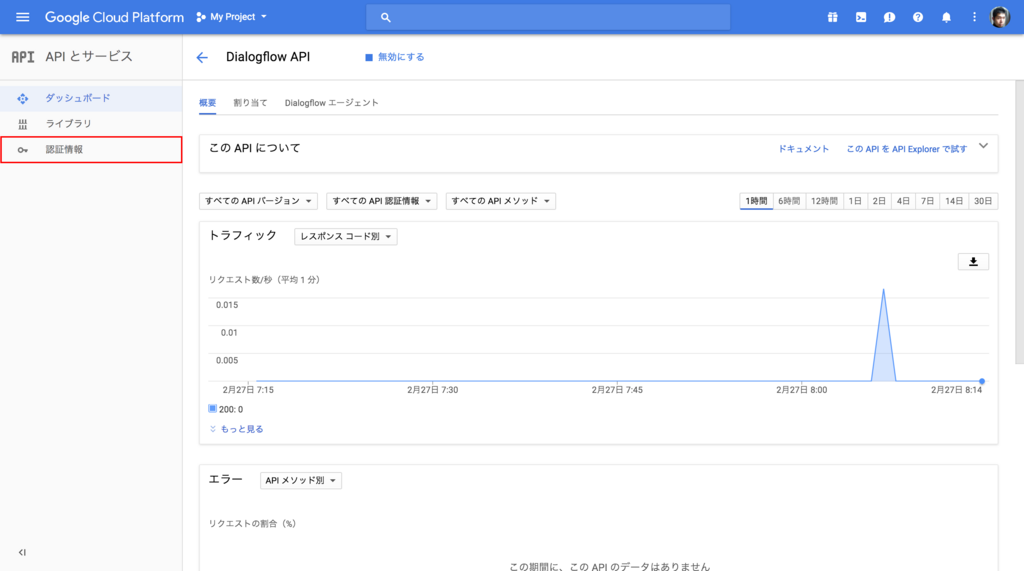Image resolution: width=1024 pixels, height=571 pixels.
Task: Switch to Dialogflow エージェント tab
Action: 331,103
